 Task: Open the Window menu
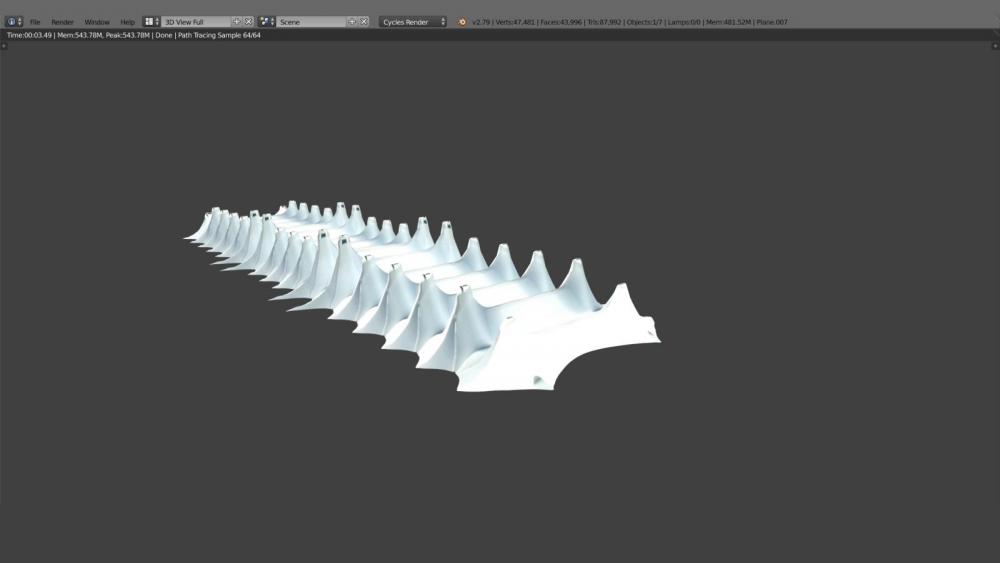(97, 21)
